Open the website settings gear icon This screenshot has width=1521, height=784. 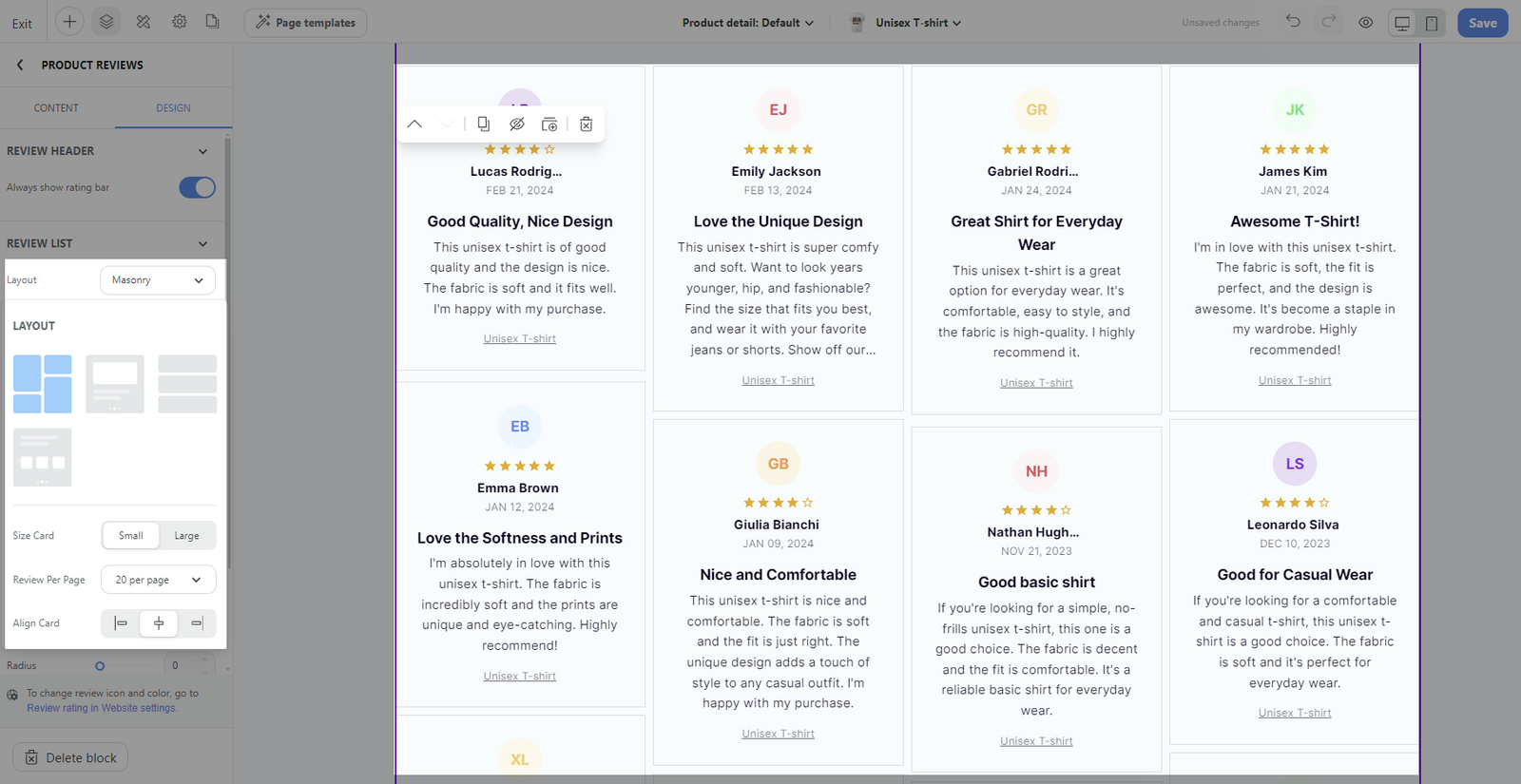(x=179, y=22)
